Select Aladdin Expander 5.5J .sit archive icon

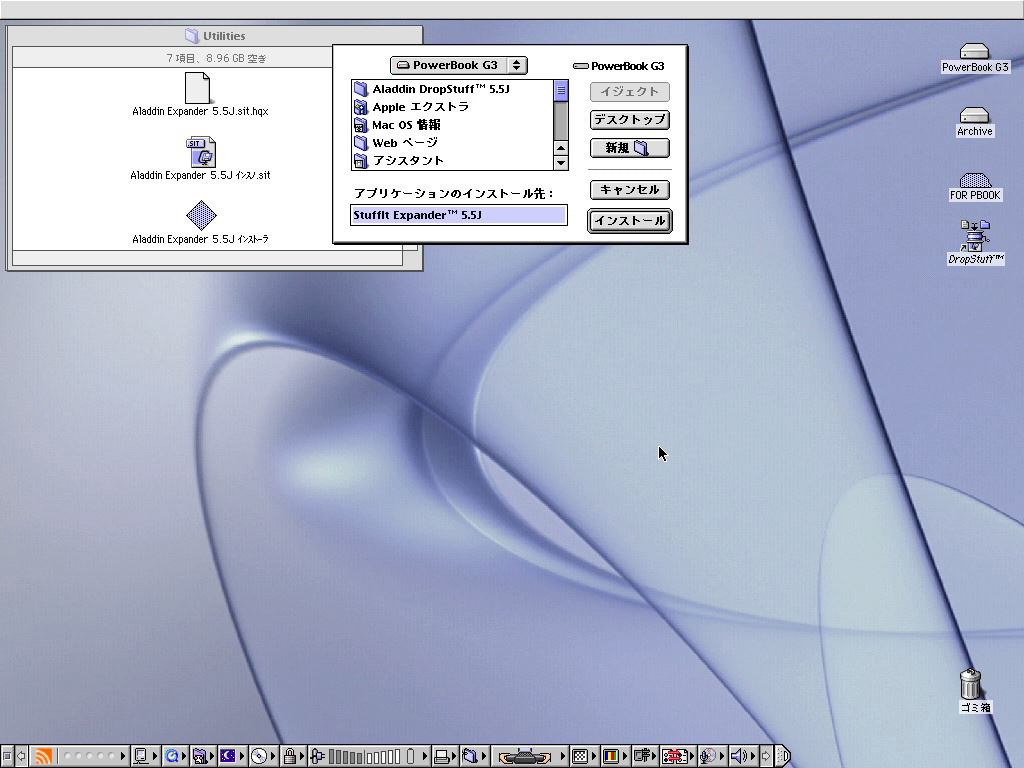201,152
